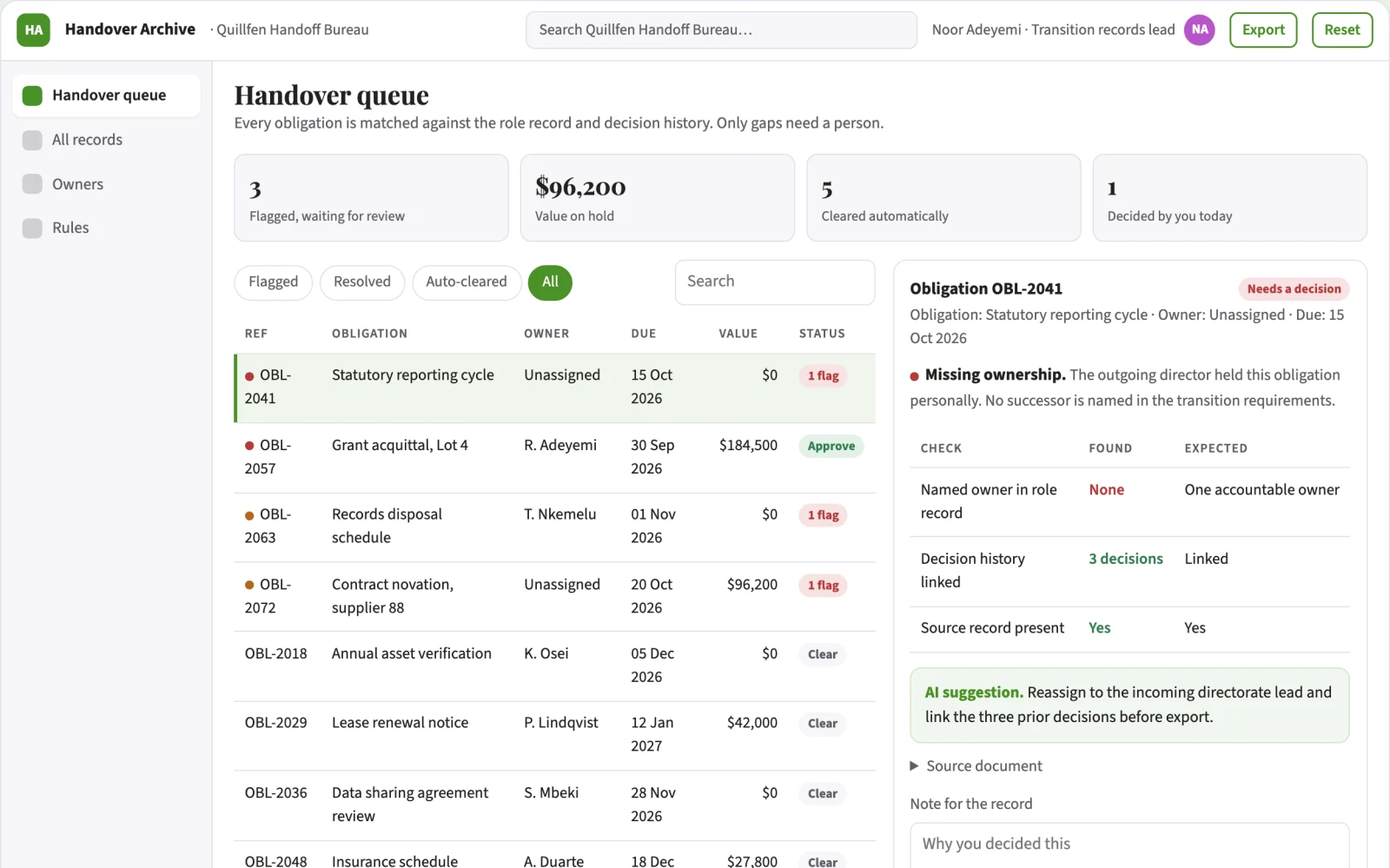The height and width of the screenshot is (868, 1390).
Task: Click the Cleared automatically card
Action: 943,198
